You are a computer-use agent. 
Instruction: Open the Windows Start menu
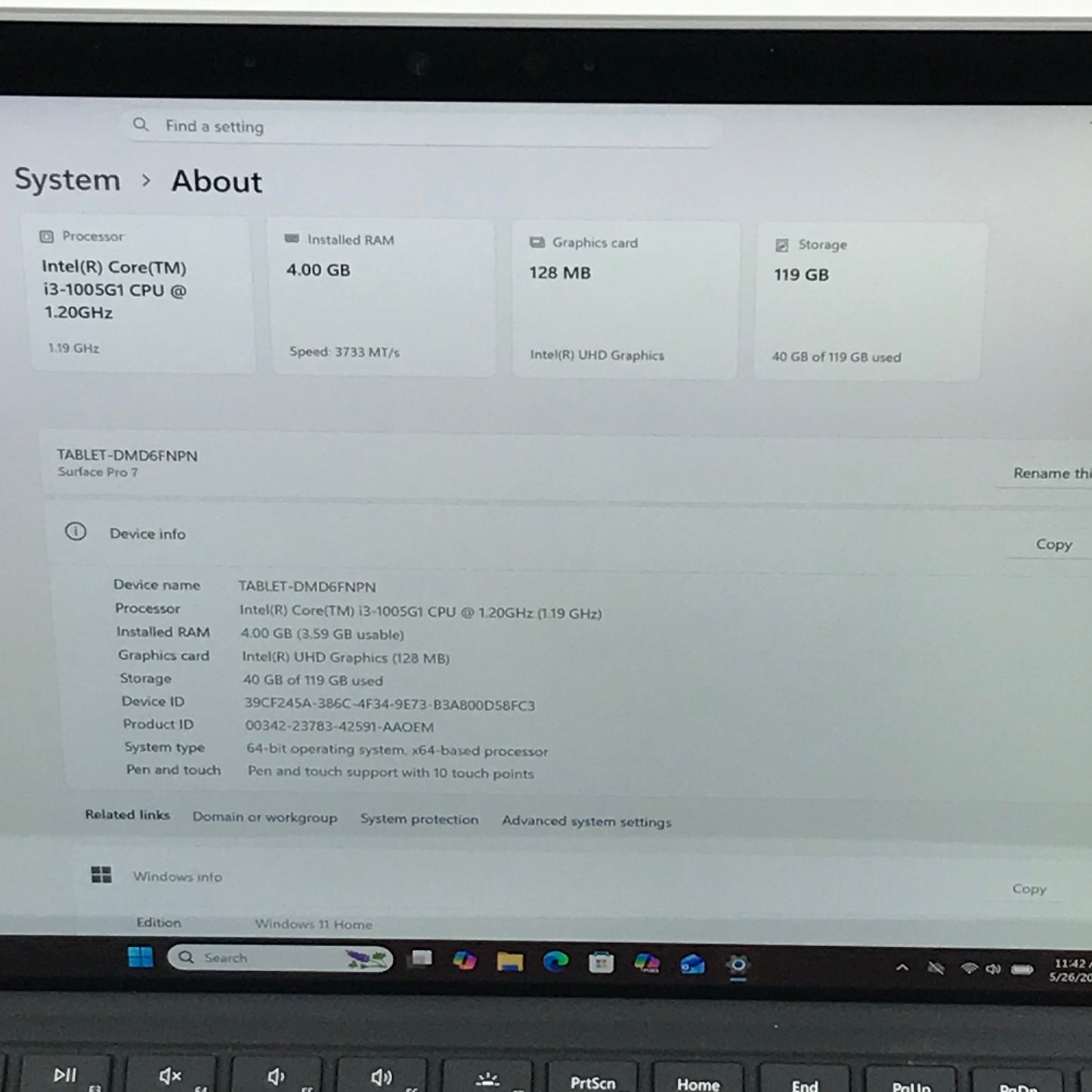tap(141, 957)
